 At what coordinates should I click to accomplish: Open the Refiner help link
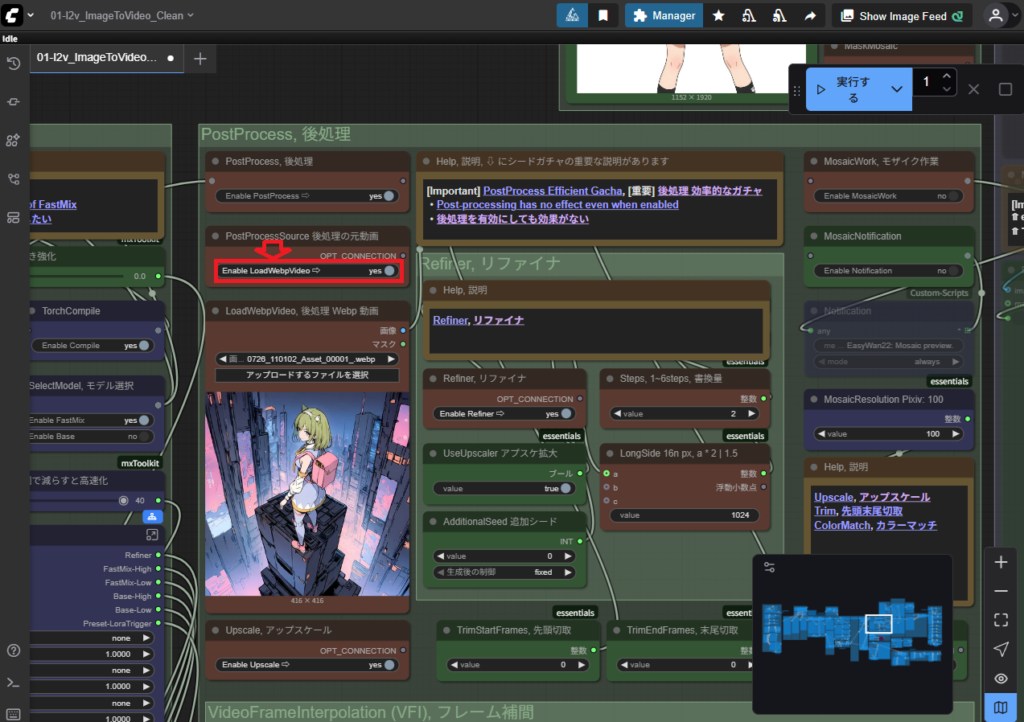tap(451, 320)
